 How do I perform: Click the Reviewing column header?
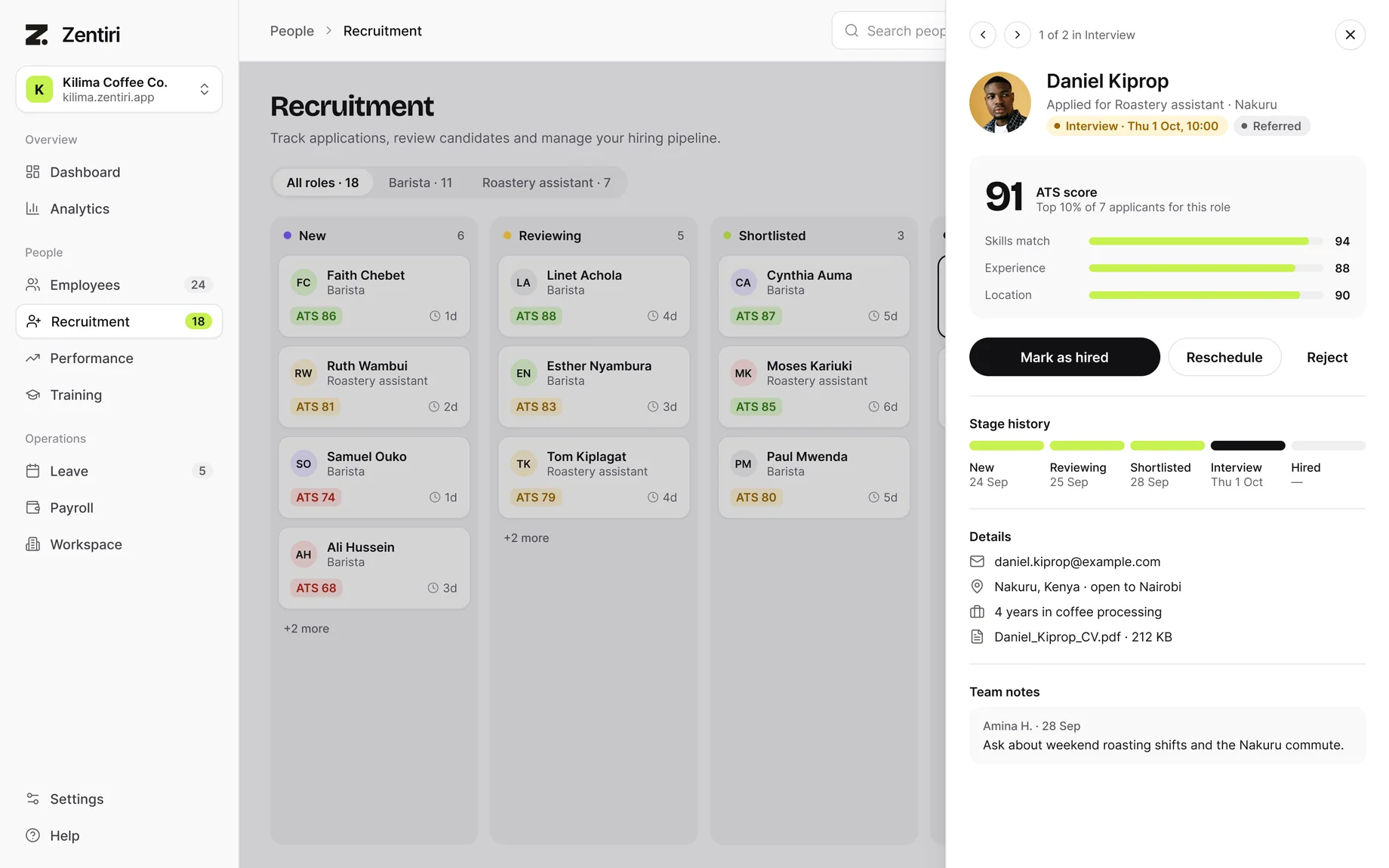[594, 235]
